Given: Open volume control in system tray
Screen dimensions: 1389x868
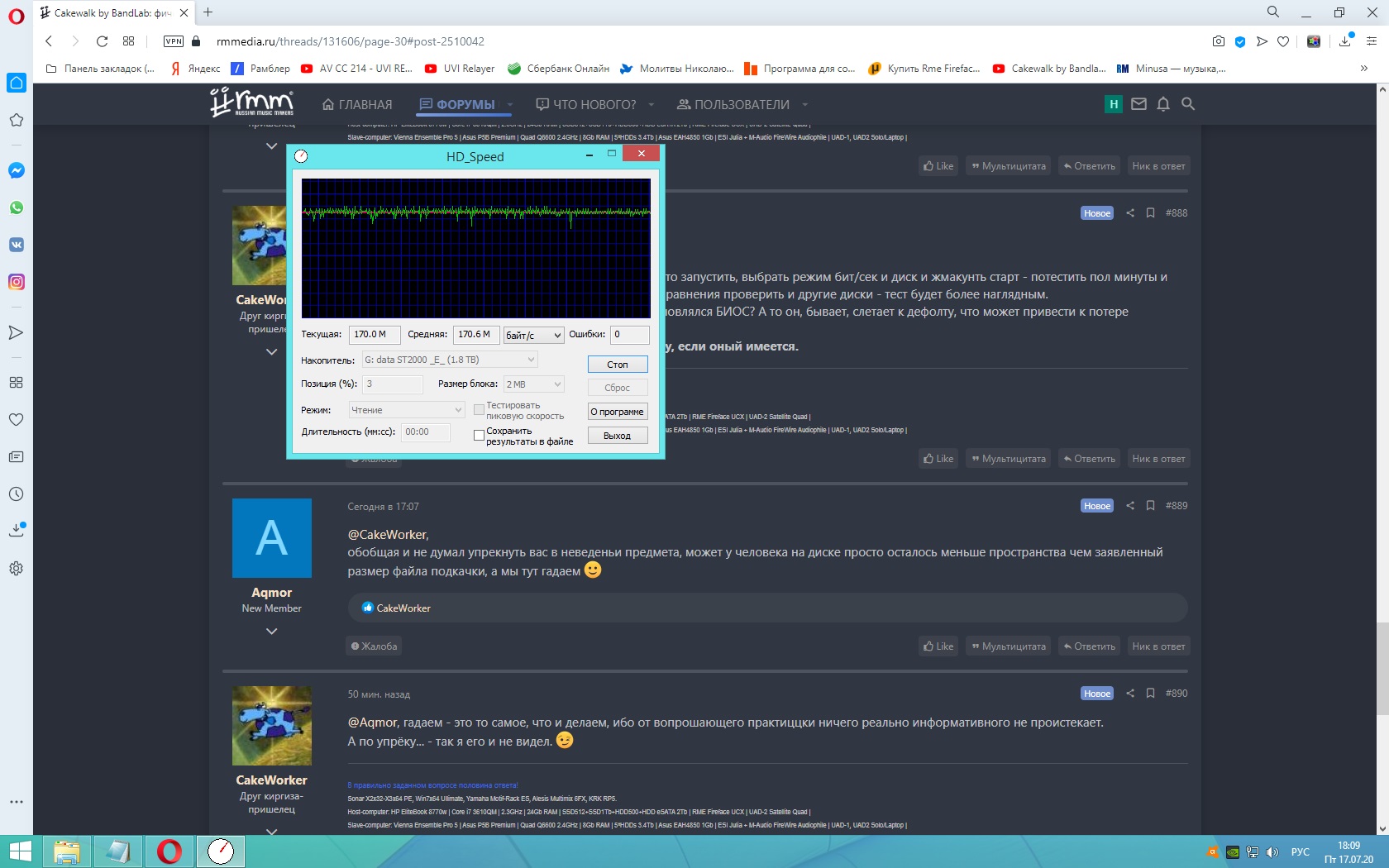Looking at the screenshot, I should pyautogui.click(x=1272, y=852).
